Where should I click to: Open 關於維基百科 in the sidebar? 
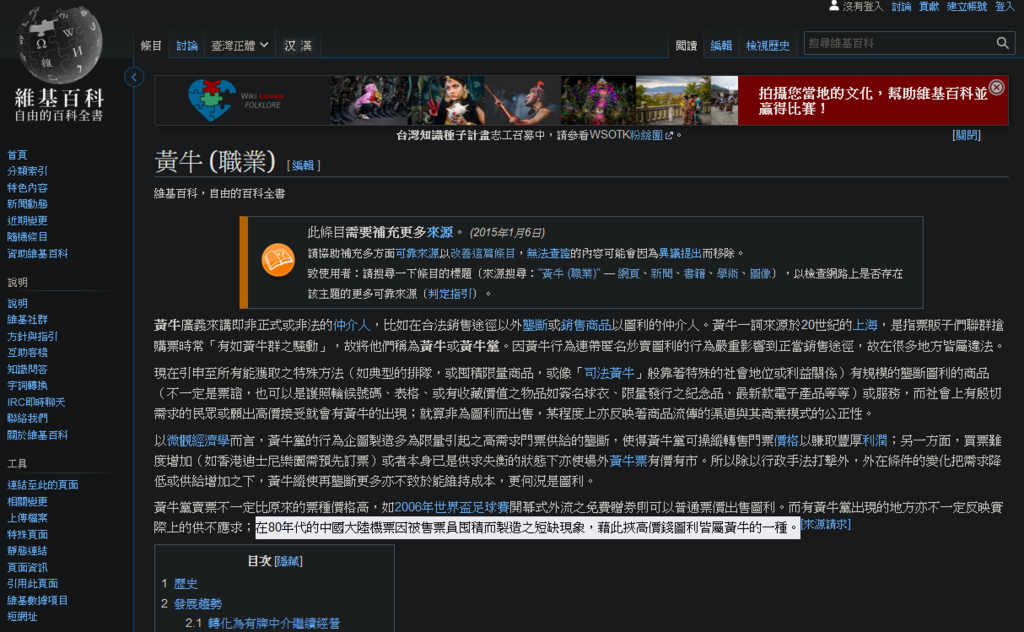point(38,435)
